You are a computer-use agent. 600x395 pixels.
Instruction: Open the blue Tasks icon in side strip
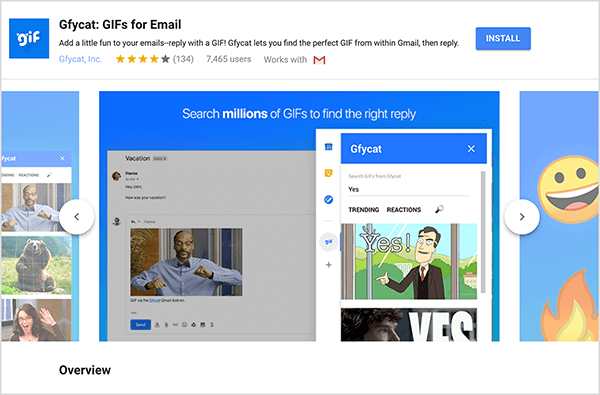[x=328, y=199]
